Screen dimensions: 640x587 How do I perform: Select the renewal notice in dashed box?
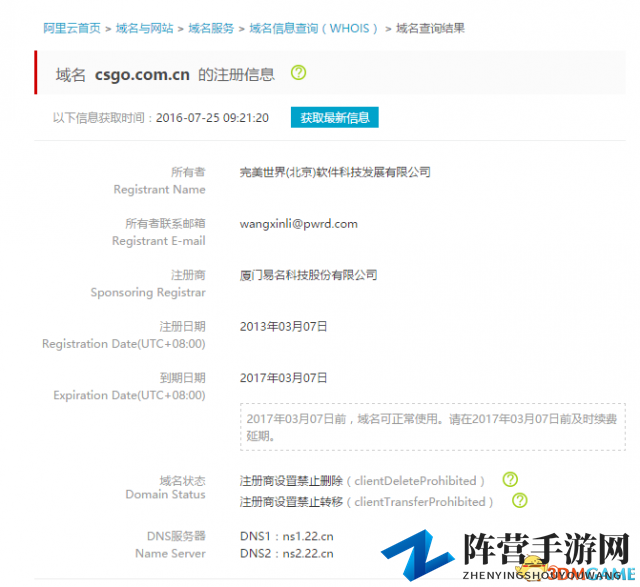coord(433,427)
